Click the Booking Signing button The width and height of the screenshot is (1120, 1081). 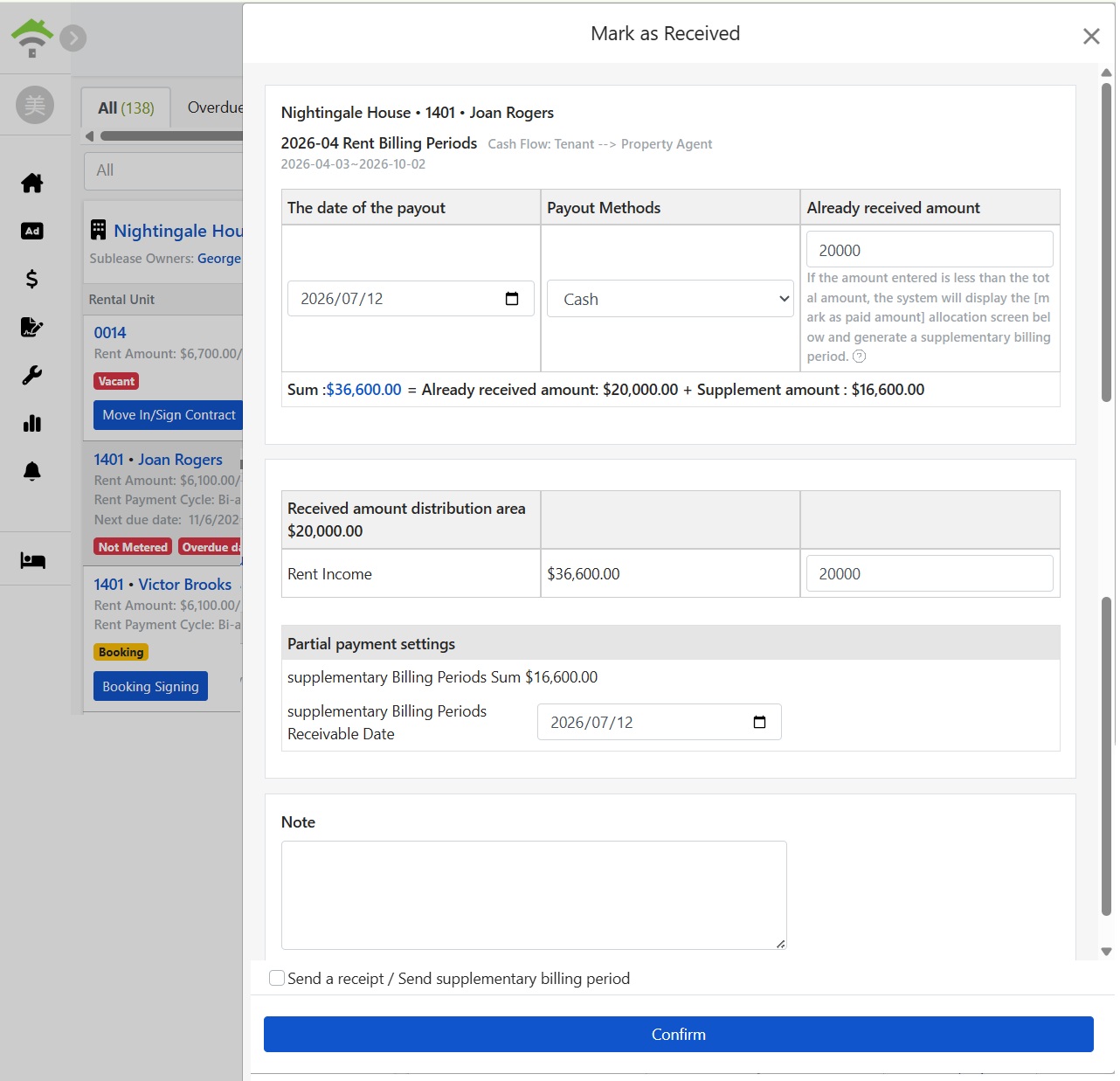point(150,686)
